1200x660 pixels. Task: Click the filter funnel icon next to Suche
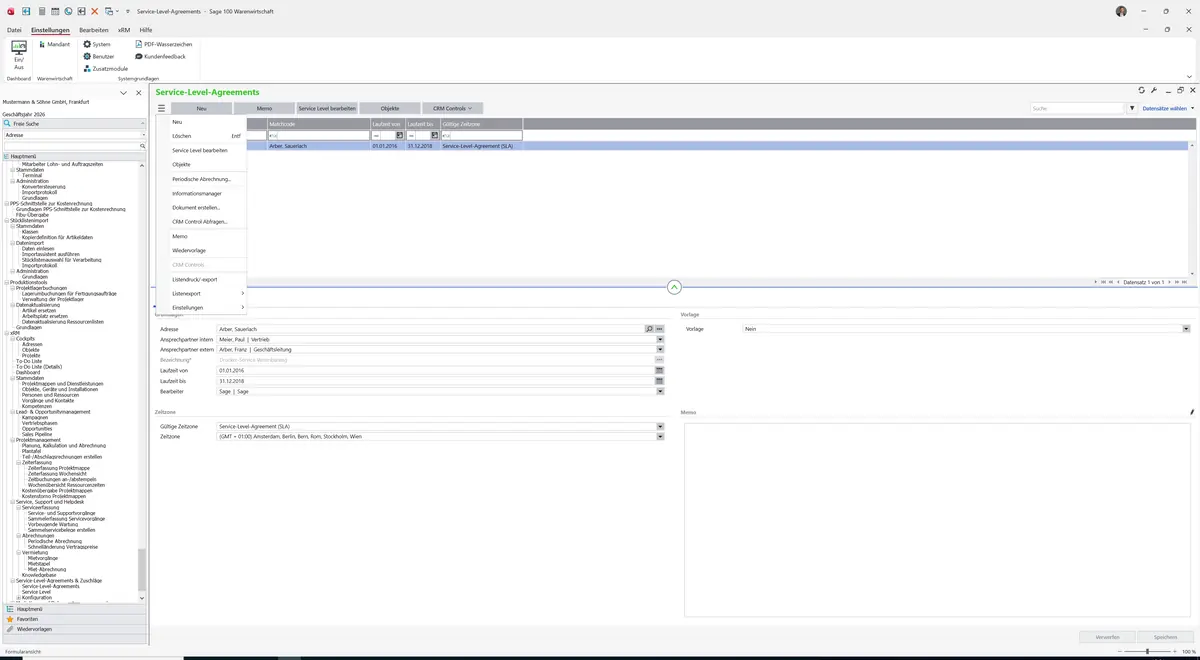pos(1132,108)
